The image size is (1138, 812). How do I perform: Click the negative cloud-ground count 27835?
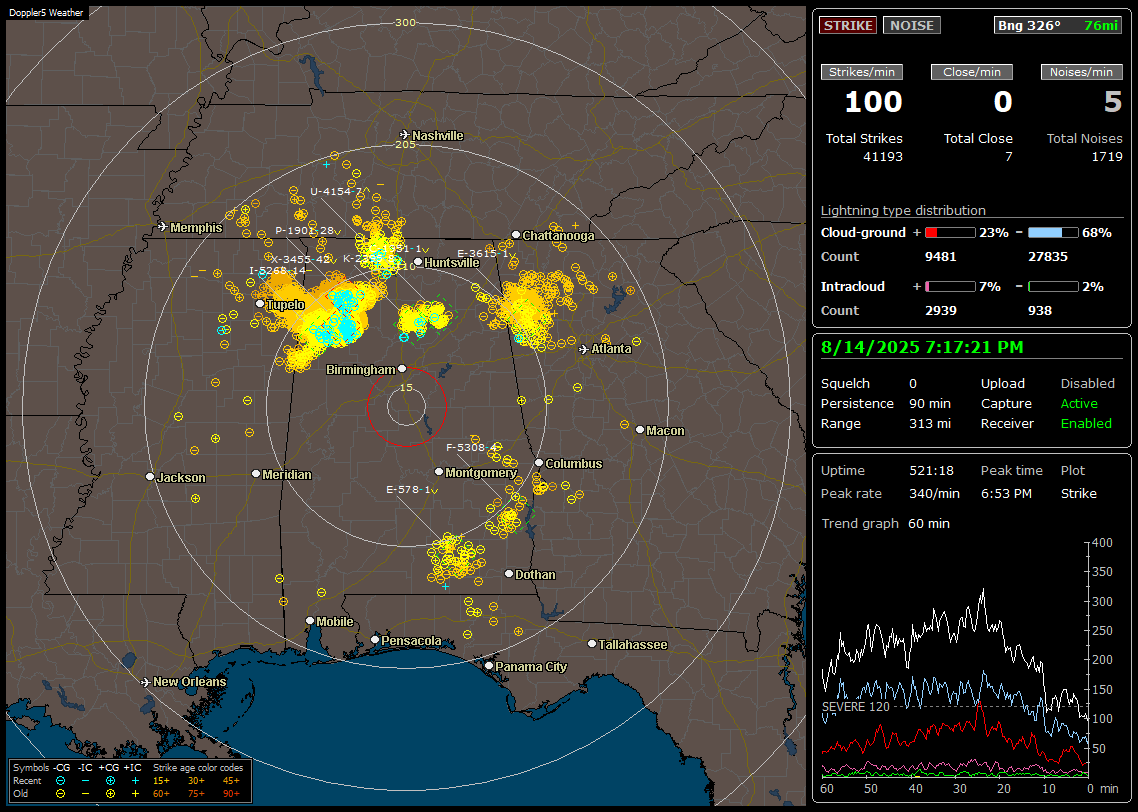1048,257
